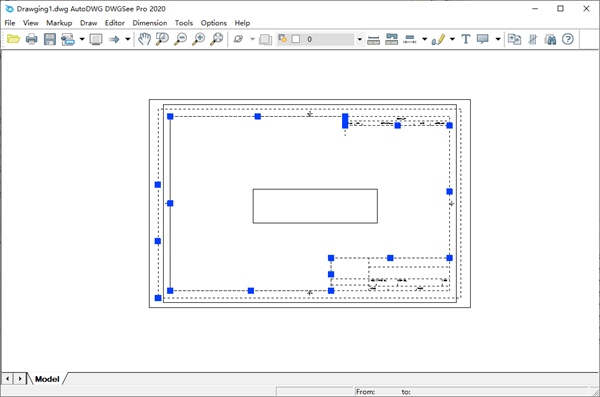This screenshot has width=600, height=397.
Task: Select the Text T tool
Action: point(466,39)
